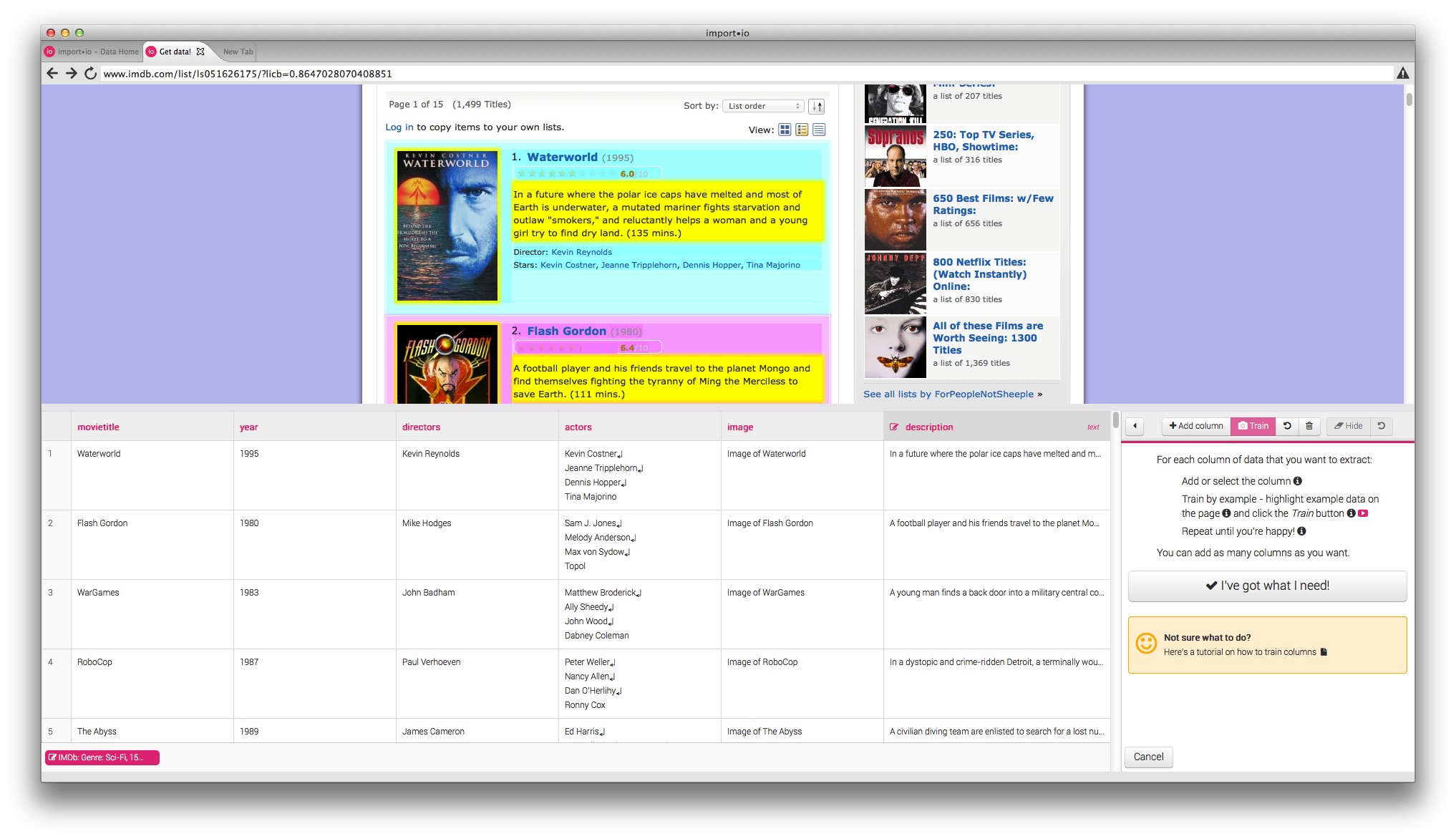Switch to compact text-only view
The height and width of the screenshot is (839, 1456).
[819, 130]
